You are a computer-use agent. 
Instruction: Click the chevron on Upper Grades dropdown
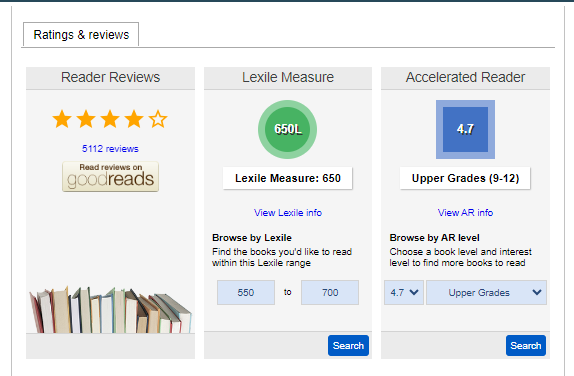point(537,292)
